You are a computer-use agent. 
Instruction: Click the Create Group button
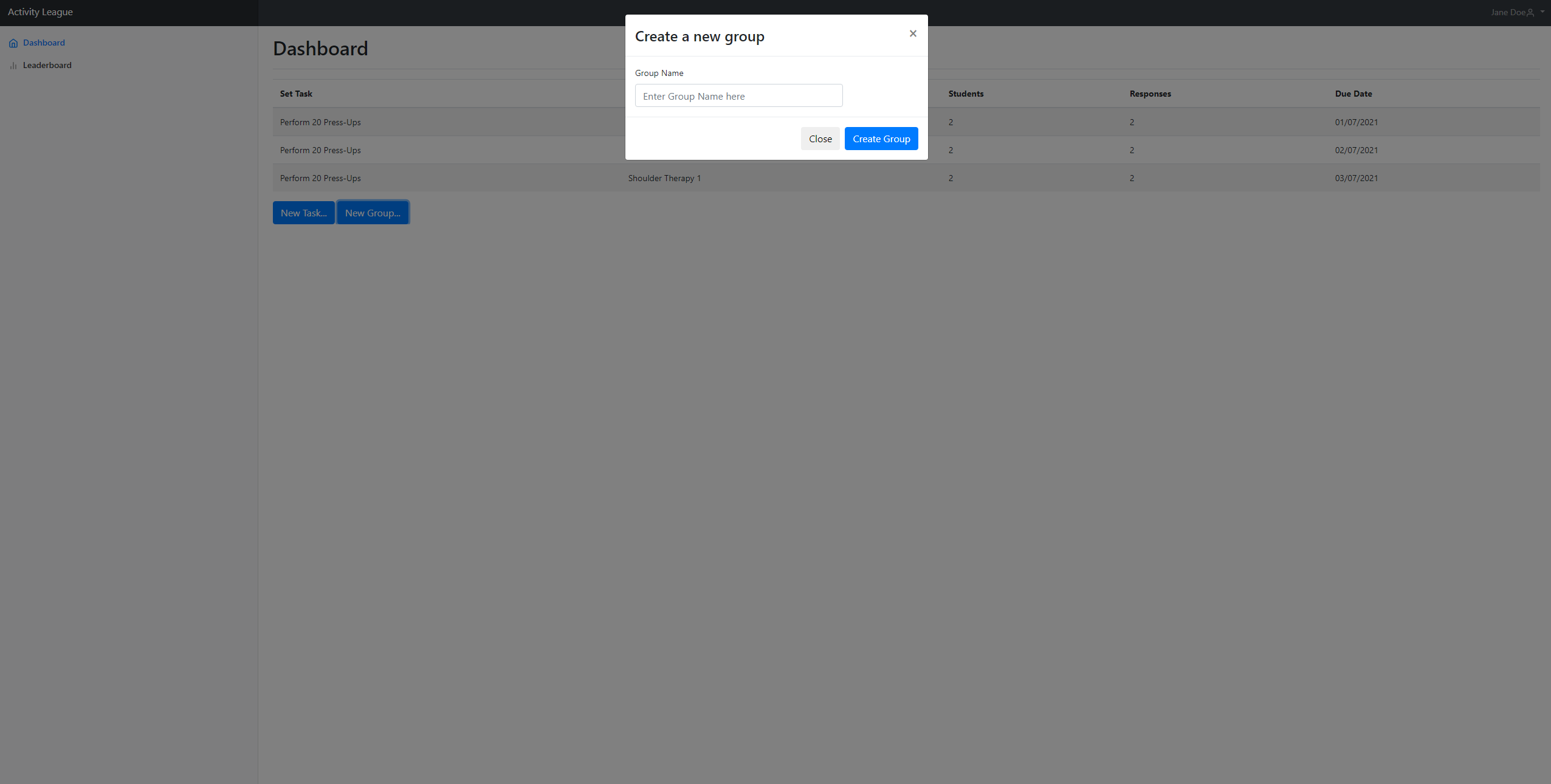(x=881, y=139)
